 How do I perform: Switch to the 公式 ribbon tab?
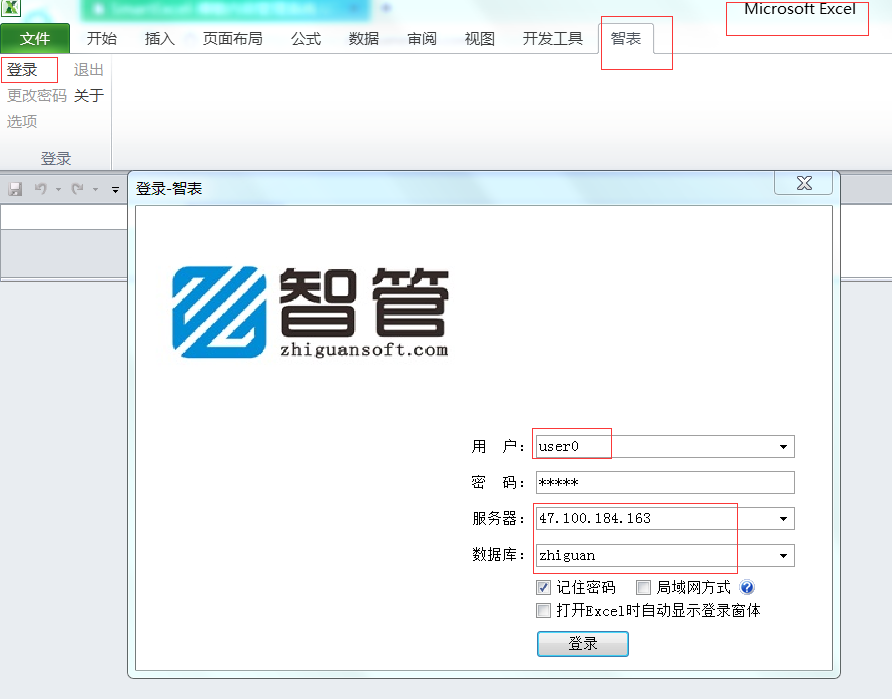[306, 39]
